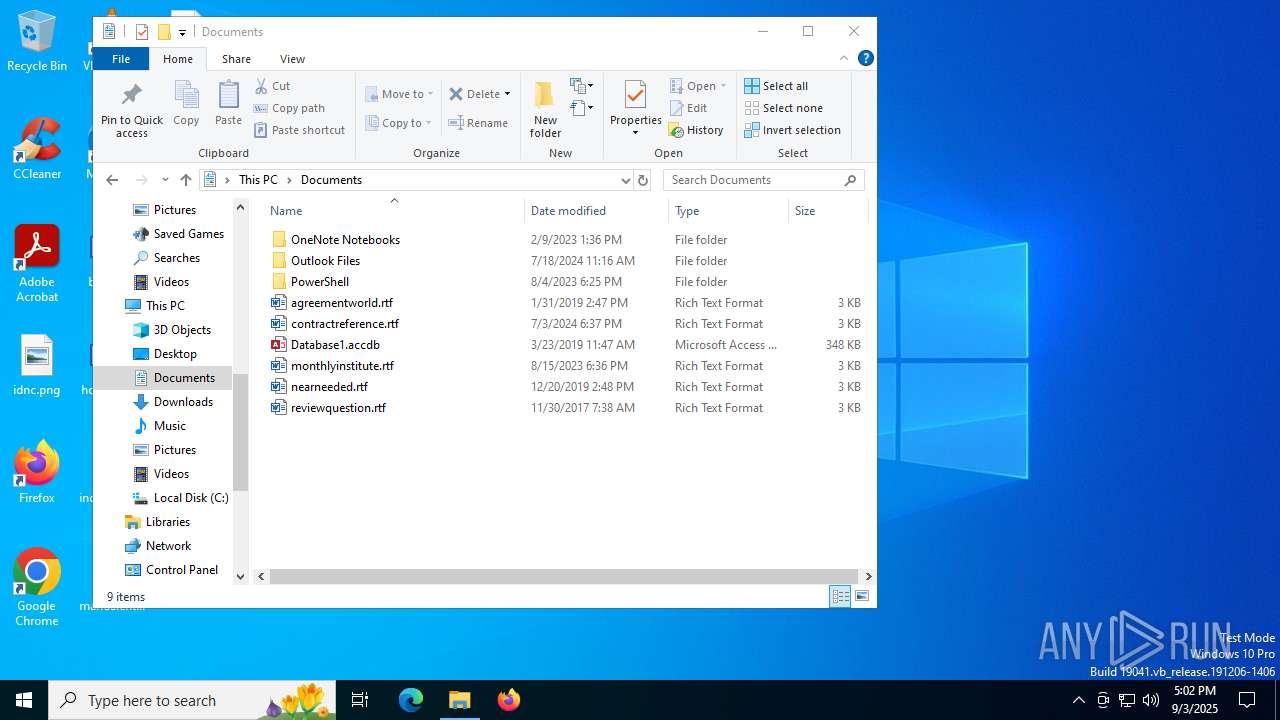Select the reviewquestion.rtf file
The height and width of the screenshot is (720, 1280).
click(338, 408)
